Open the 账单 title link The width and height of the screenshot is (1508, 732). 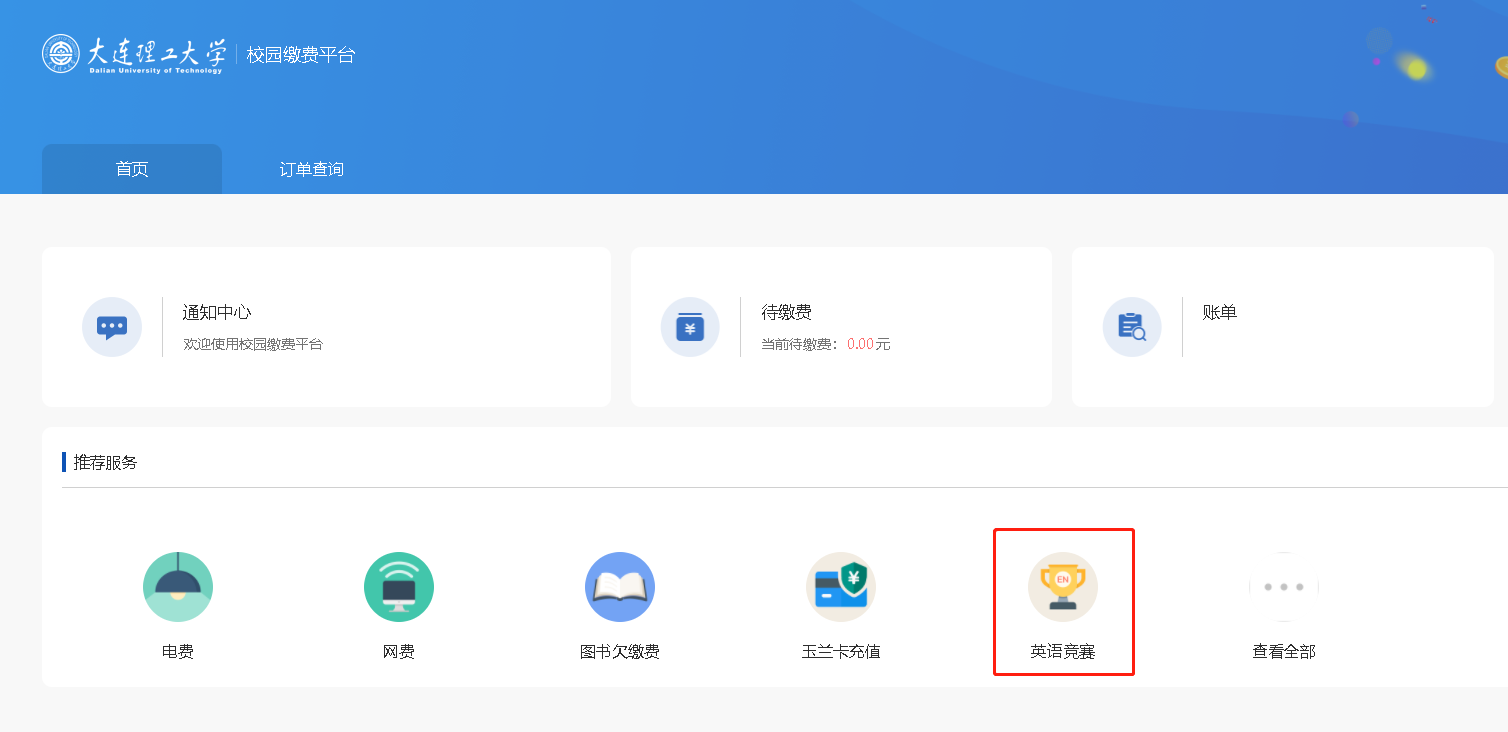tap(1219, 312)
